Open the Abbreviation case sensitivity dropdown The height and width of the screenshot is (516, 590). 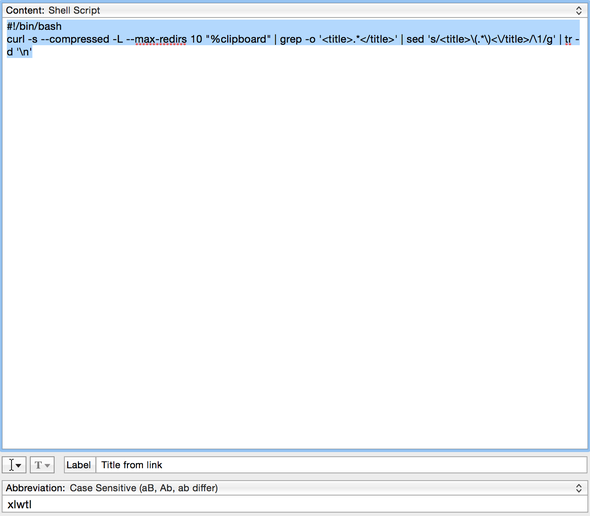click(x=294, y=488)
